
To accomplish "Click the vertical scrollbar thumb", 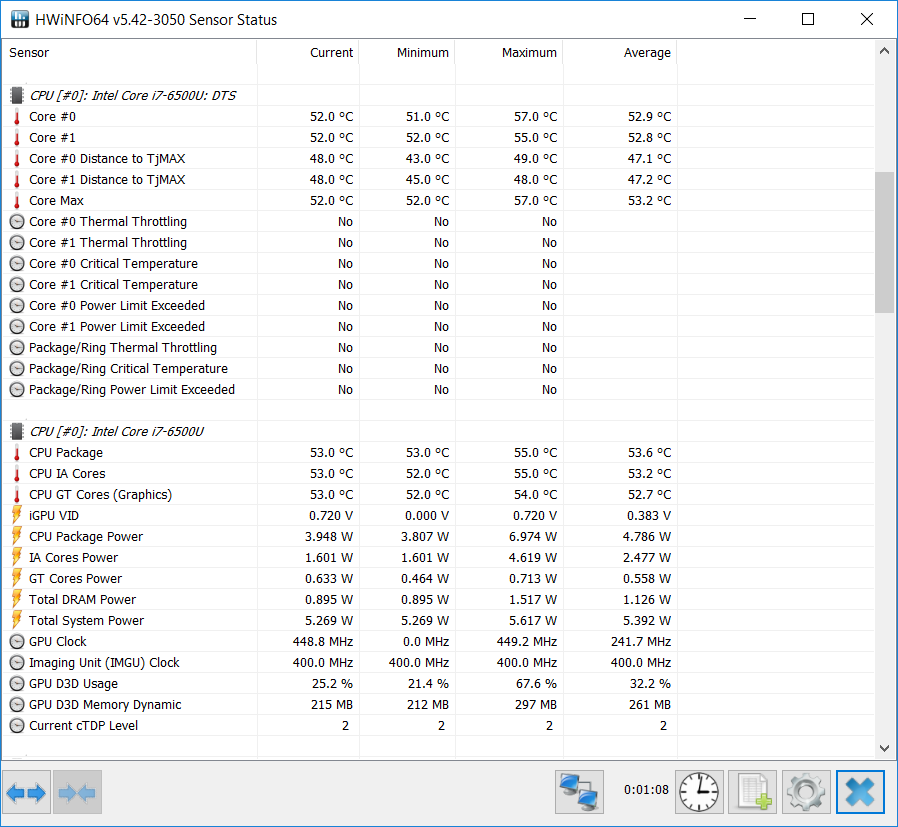I will (x=884, y=242).
